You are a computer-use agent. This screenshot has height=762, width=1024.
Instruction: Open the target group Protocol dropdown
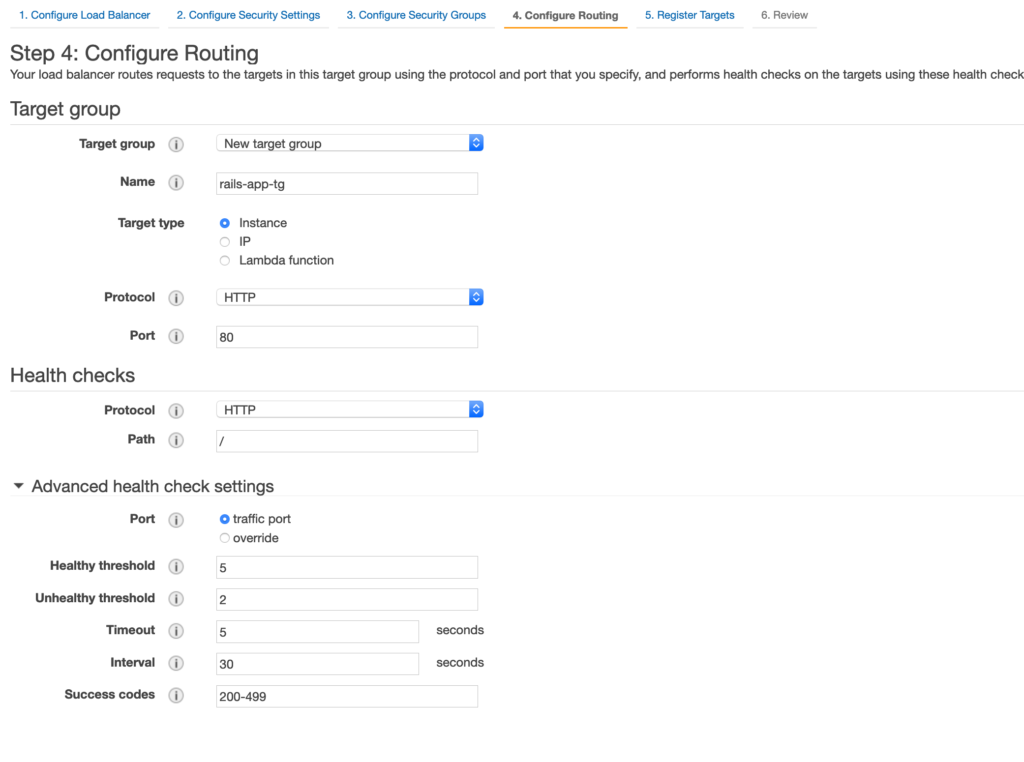(x=350, y=298)
